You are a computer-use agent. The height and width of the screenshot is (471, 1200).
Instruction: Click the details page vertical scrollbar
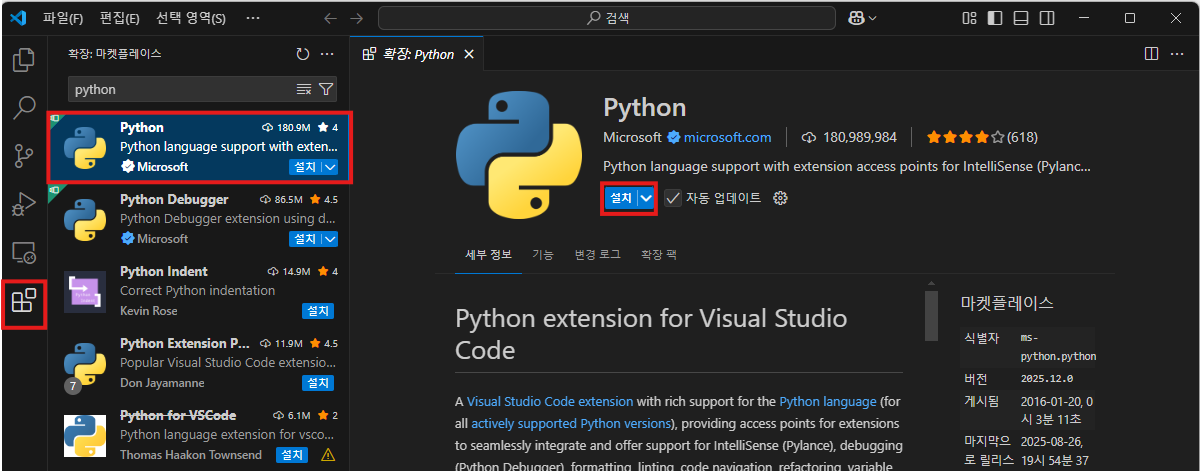931,316
